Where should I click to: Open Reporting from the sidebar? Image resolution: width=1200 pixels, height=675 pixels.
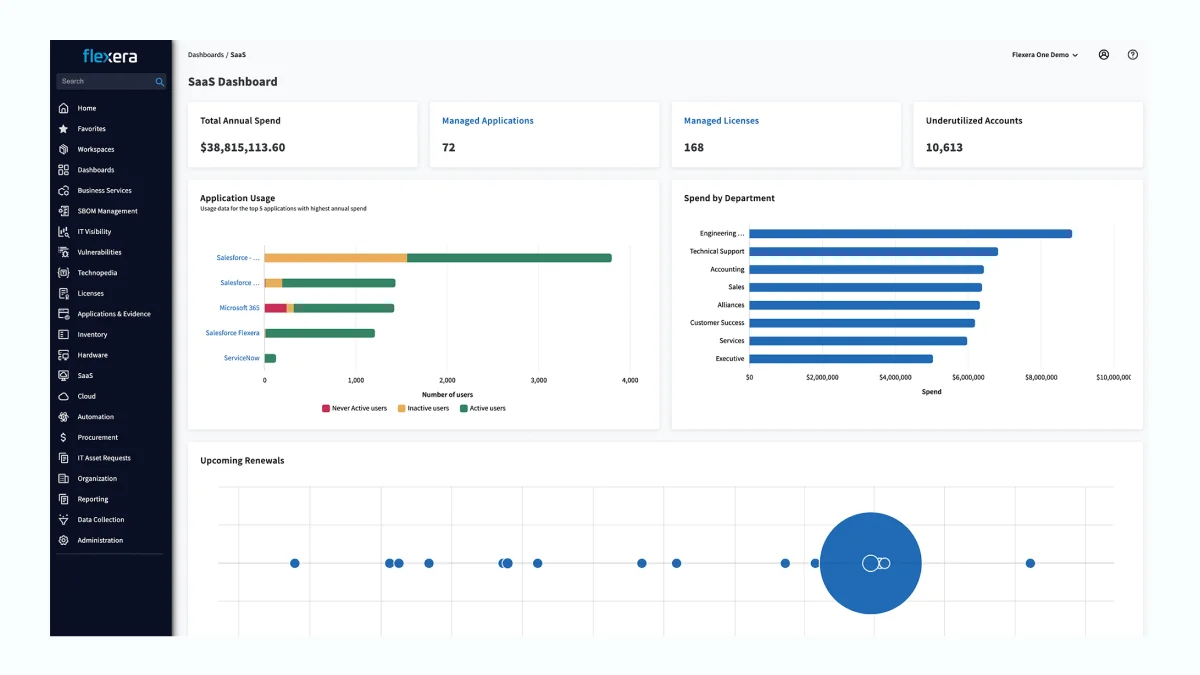pyautogui.click(x=93, y=499)
